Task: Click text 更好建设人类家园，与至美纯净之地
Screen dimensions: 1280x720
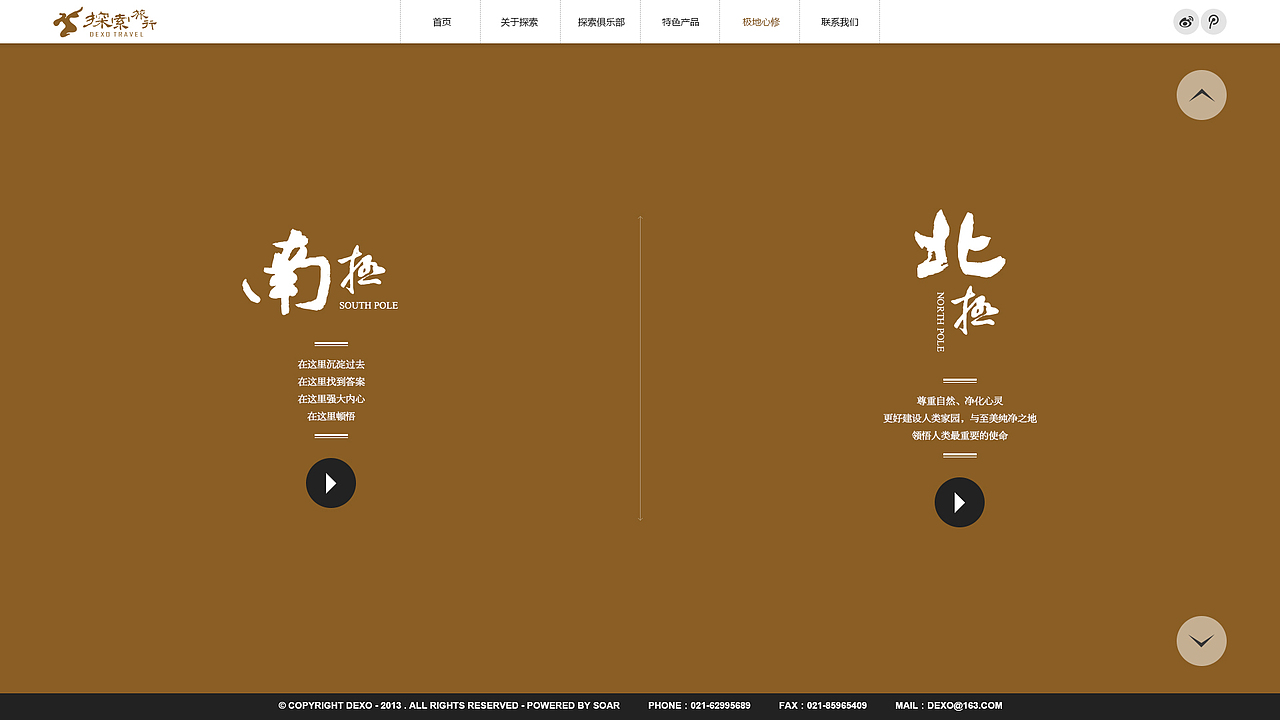Action: tap(960, 419)
